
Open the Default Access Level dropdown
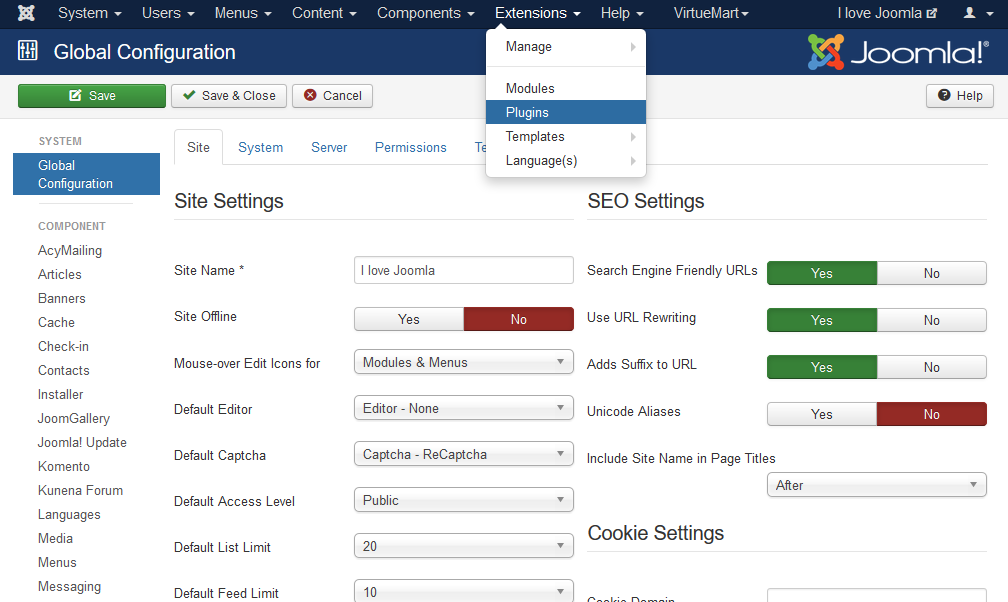coord(464,500)
